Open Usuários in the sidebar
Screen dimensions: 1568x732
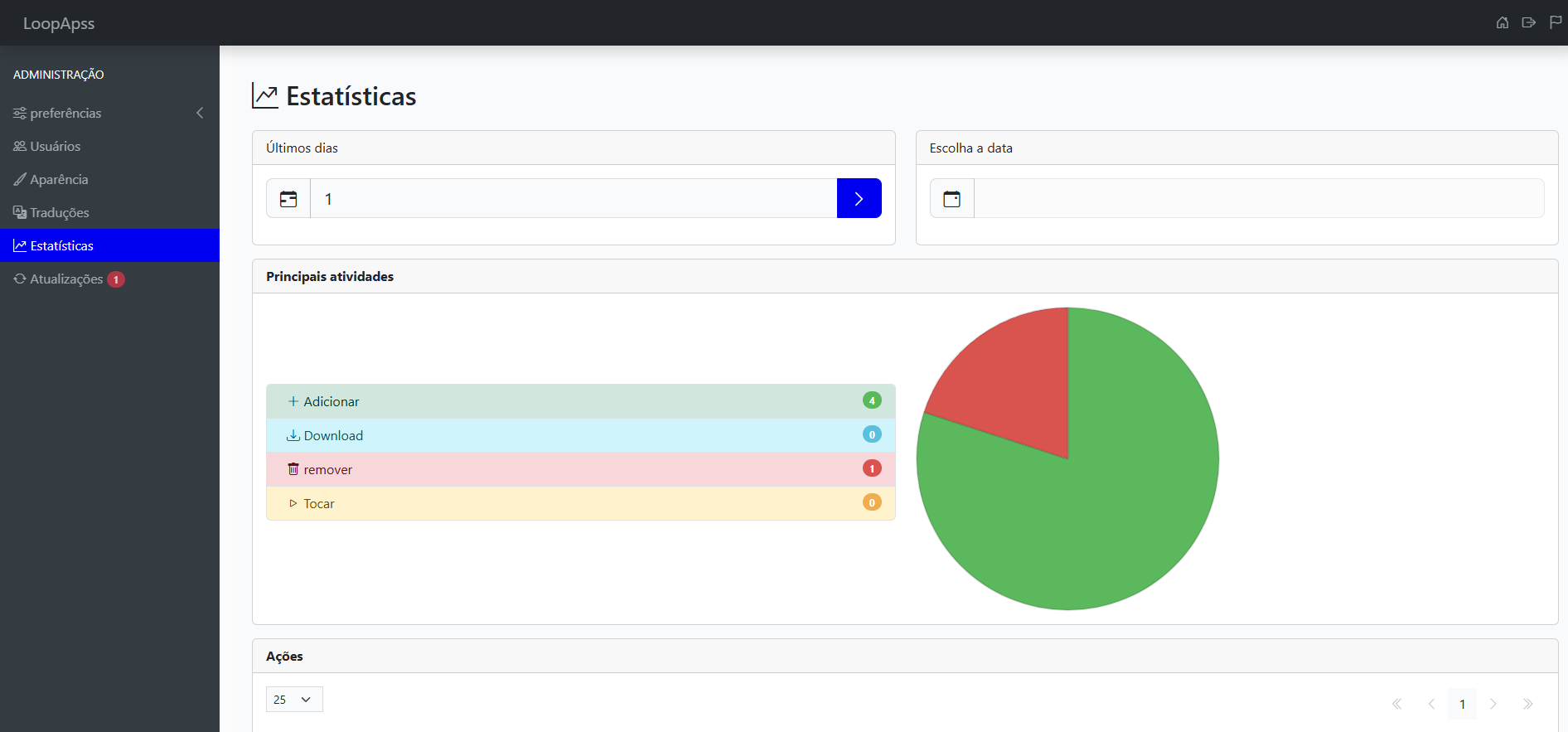tap(56, 146)
